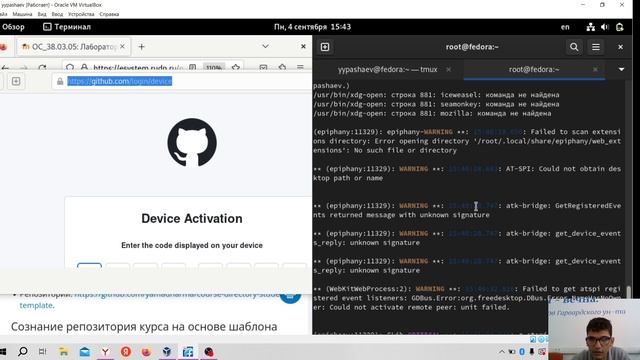The image size is (640, 360).
Task: Click the terminal window scrollbar
Action: coord(629,291)
